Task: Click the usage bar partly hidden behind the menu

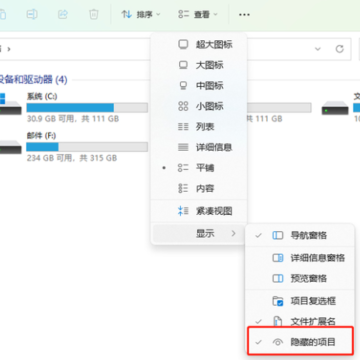Action: (279, 107)
